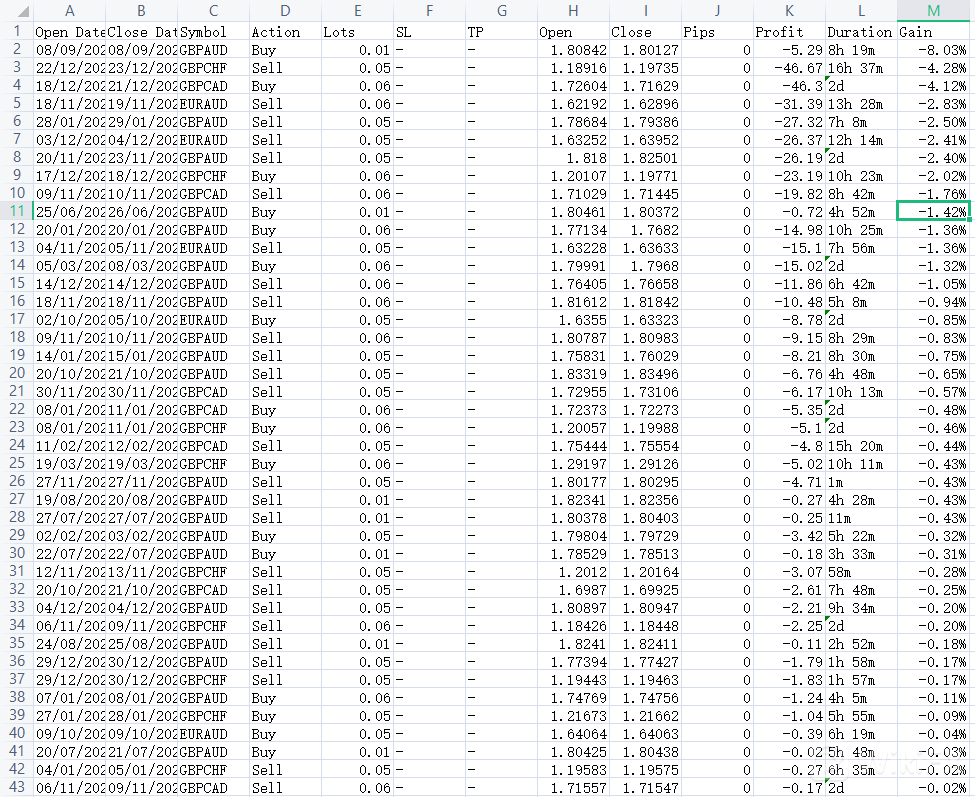Click the row 26 header
This screenshot has width=975, height=797.
coord(15,482)
